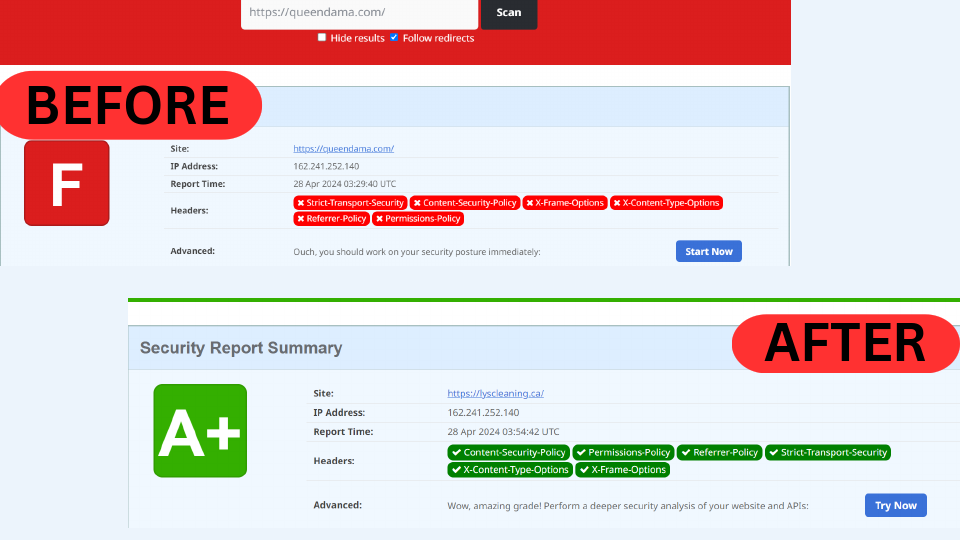Click the red Strict-Transport-Security header tag

[350, 203]
